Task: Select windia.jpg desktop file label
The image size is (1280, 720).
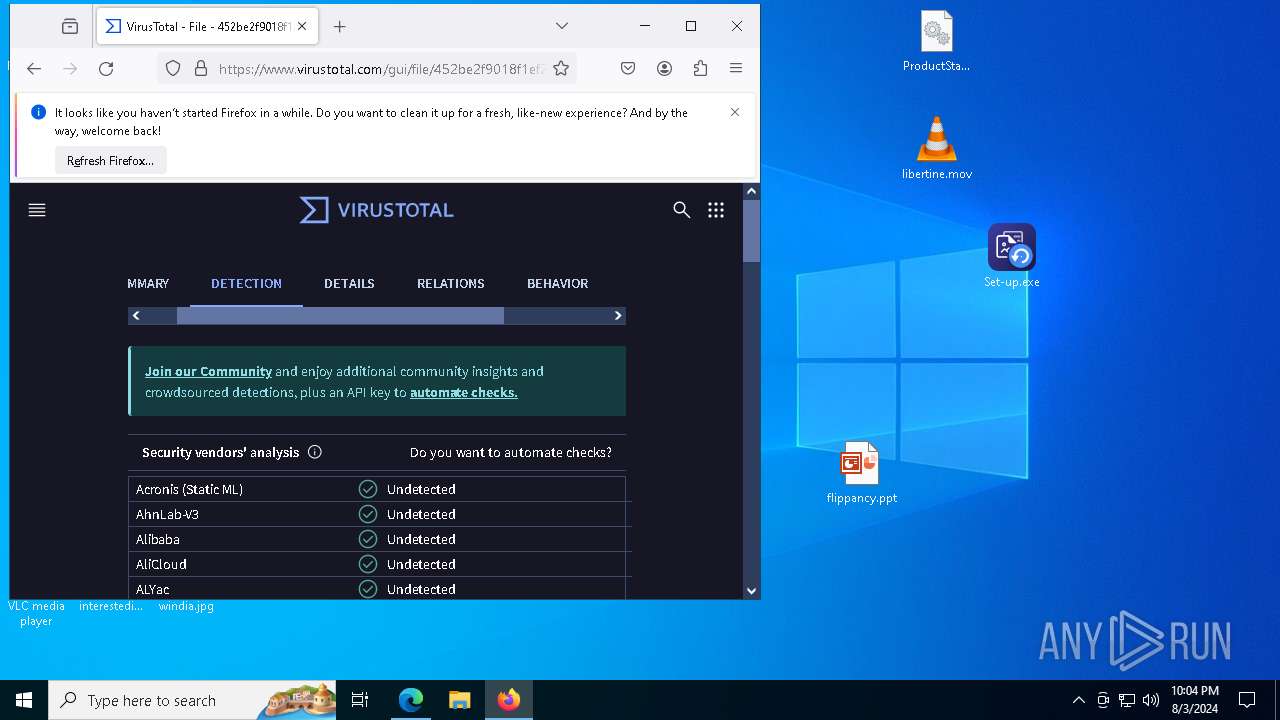Action: pos(186,606)
